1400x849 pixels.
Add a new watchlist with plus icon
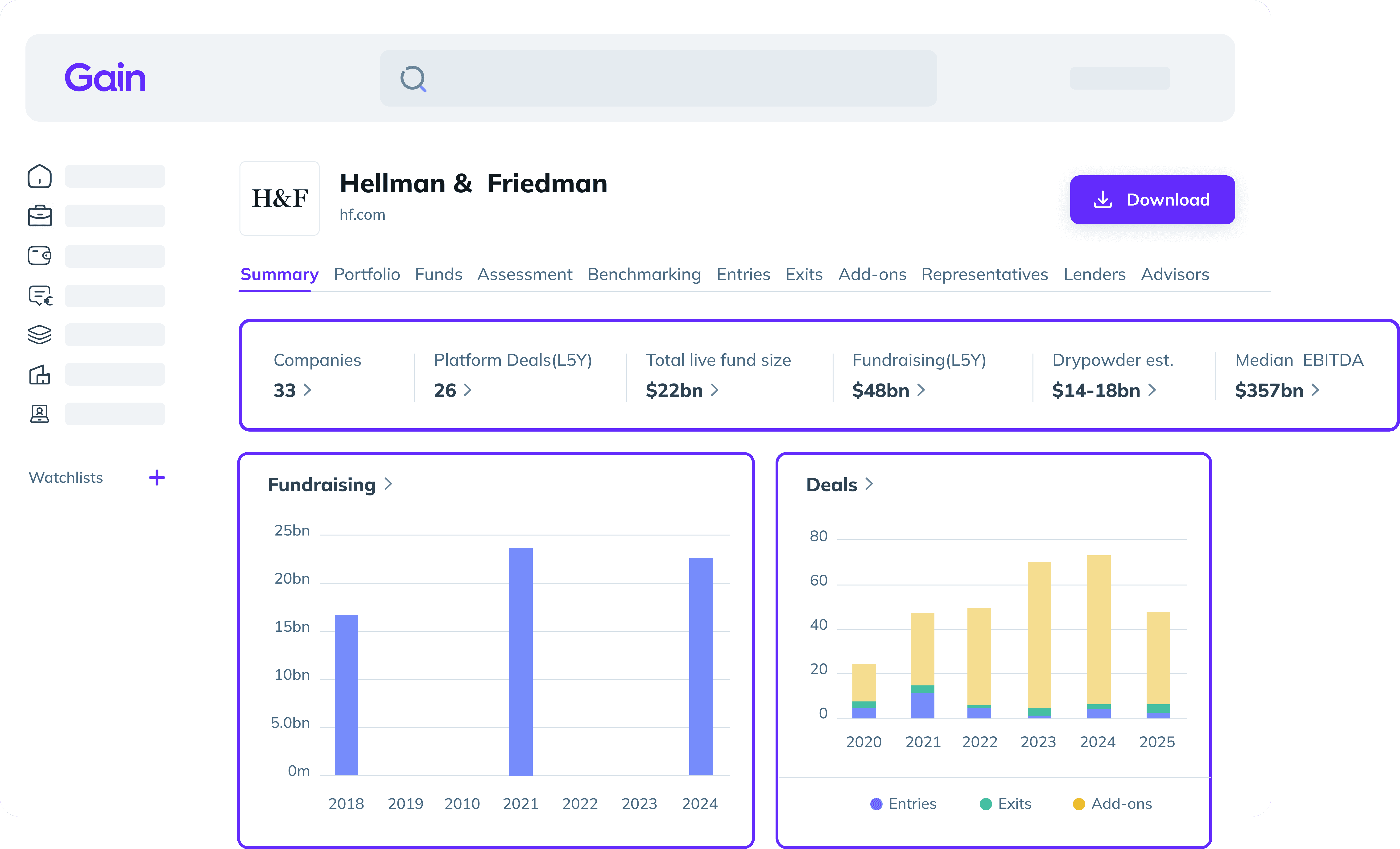(157, 477)
